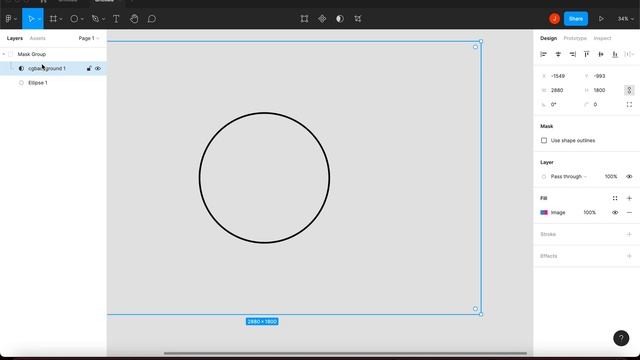Click the Present play icon
Screen dimensions: 640x360
(x=601, y=19)
